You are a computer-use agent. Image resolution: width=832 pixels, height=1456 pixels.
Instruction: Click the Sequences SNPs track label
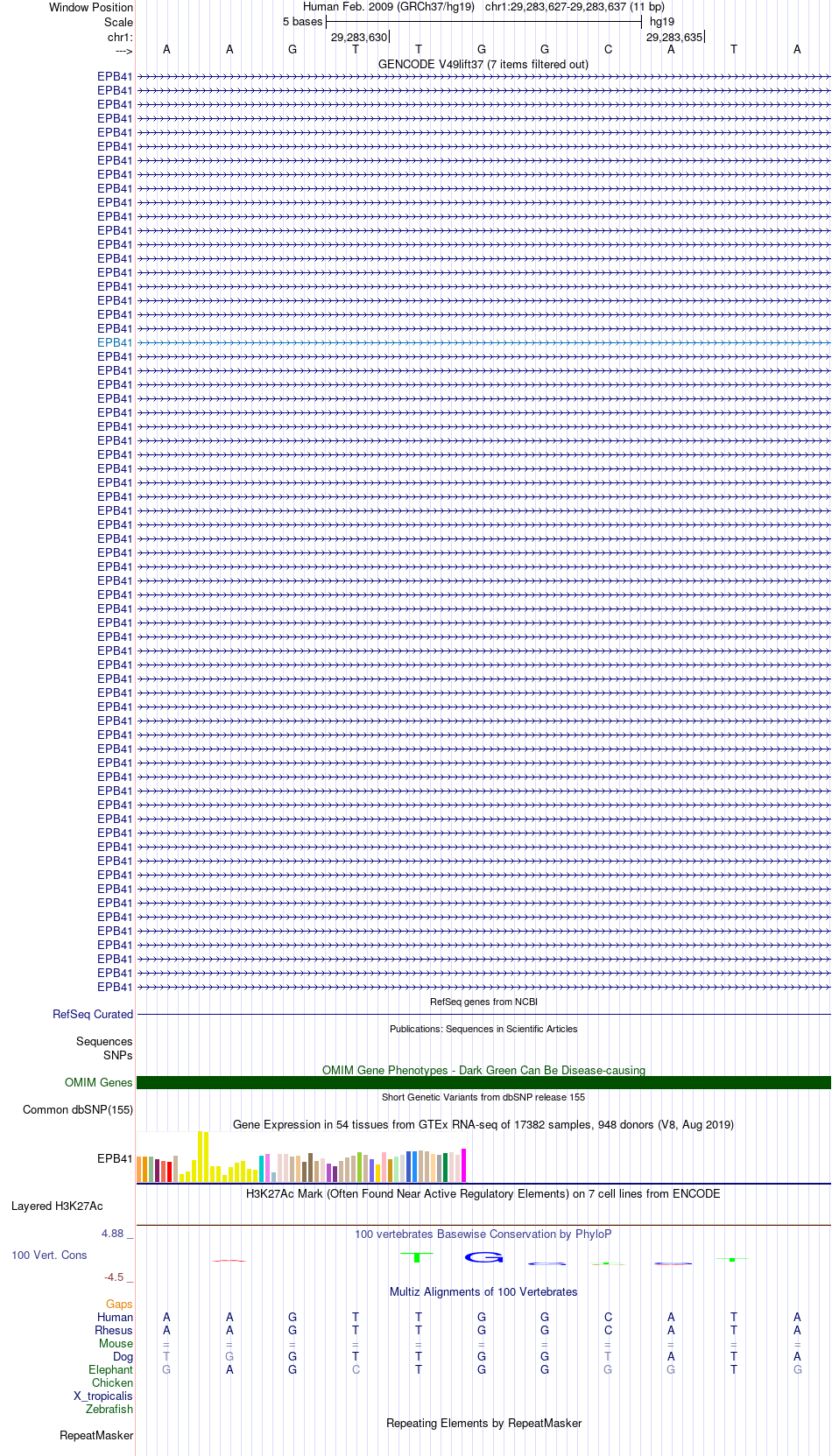coord(104,1049)
